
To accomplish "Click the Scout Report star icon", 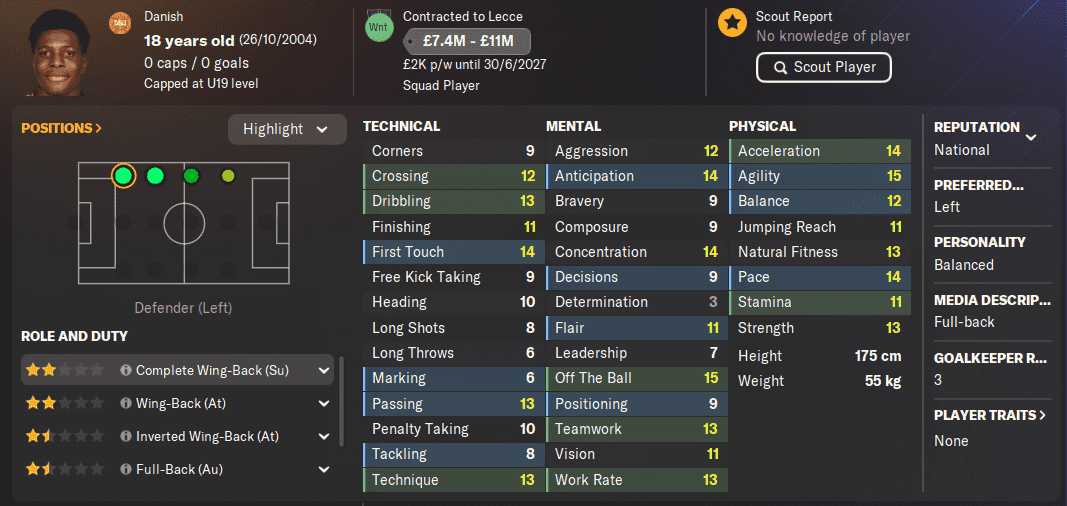I will 732,23.
